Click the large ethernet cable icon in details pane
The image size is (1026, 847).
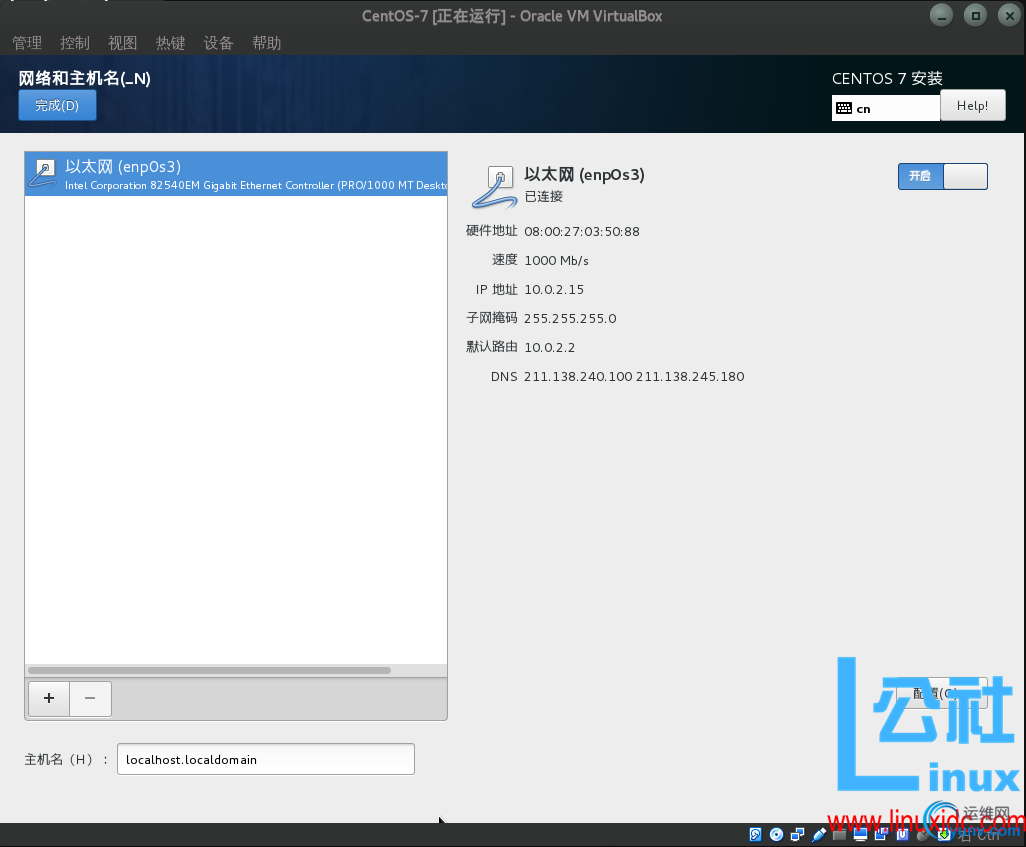point(494,187)
